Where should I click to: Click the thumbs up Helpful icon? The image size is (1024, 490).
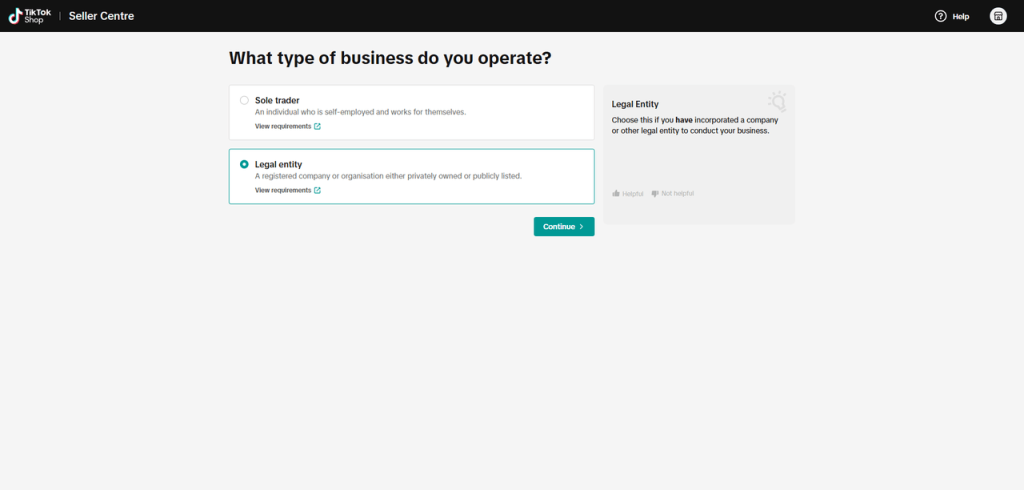[616, 193]
